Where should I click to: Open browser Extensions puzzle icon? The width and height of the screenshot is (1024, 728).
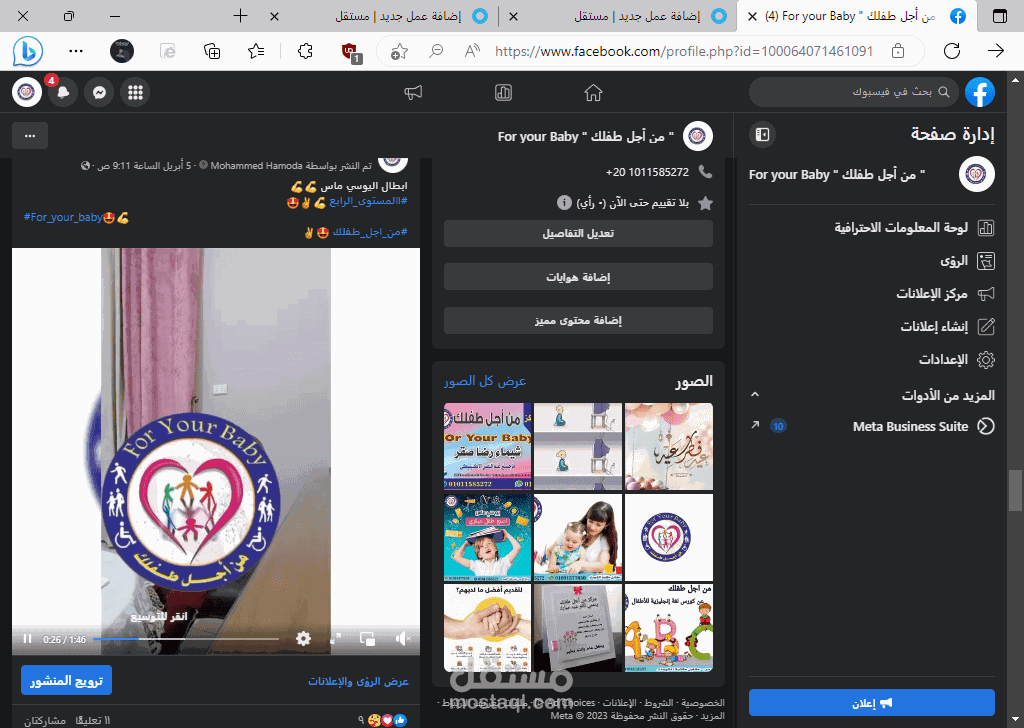tap(305, 51)
